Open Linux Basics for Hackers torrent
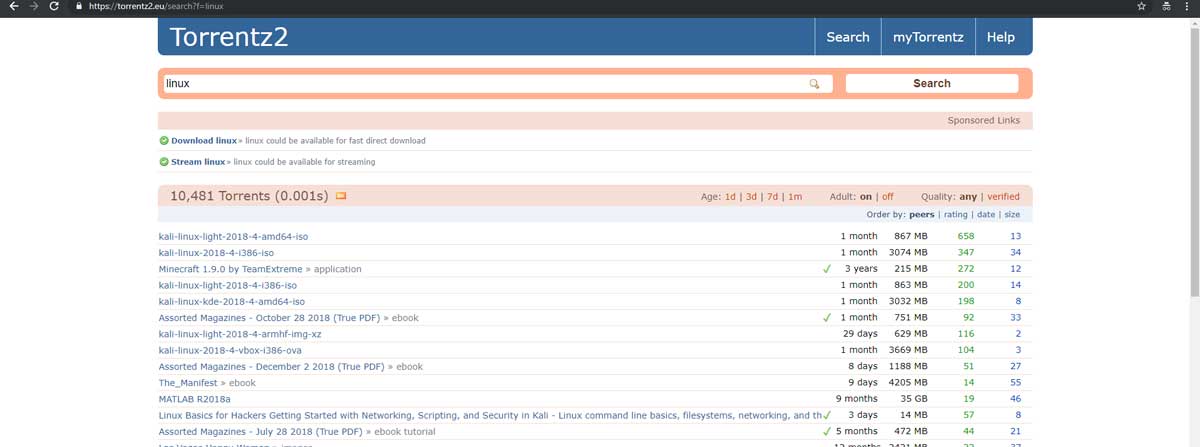 click(490, 415)
